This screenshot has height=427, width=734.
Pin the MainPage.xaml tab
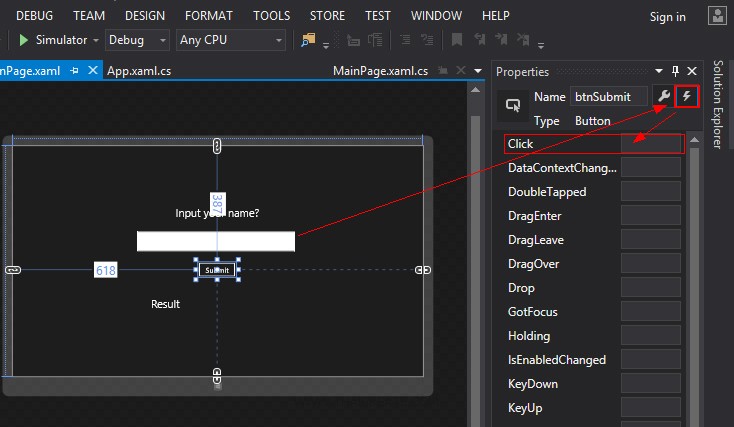tap(74, 71)
